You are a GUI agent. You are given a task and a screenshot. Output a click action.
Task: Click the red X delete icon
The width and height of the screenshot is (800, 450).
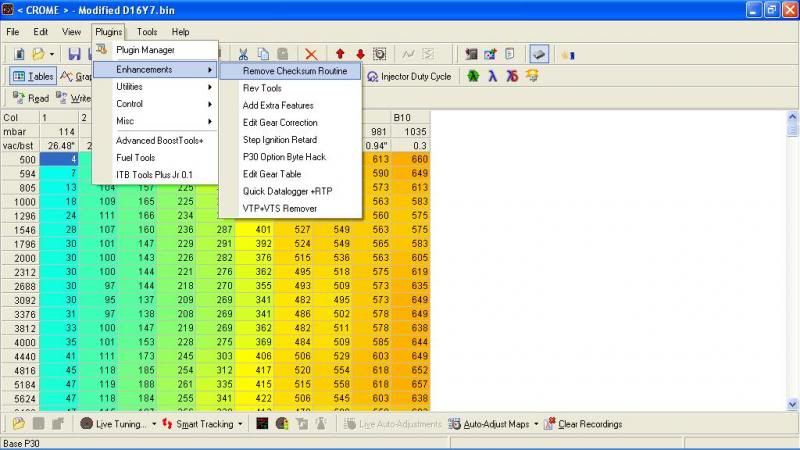[311, 53]
